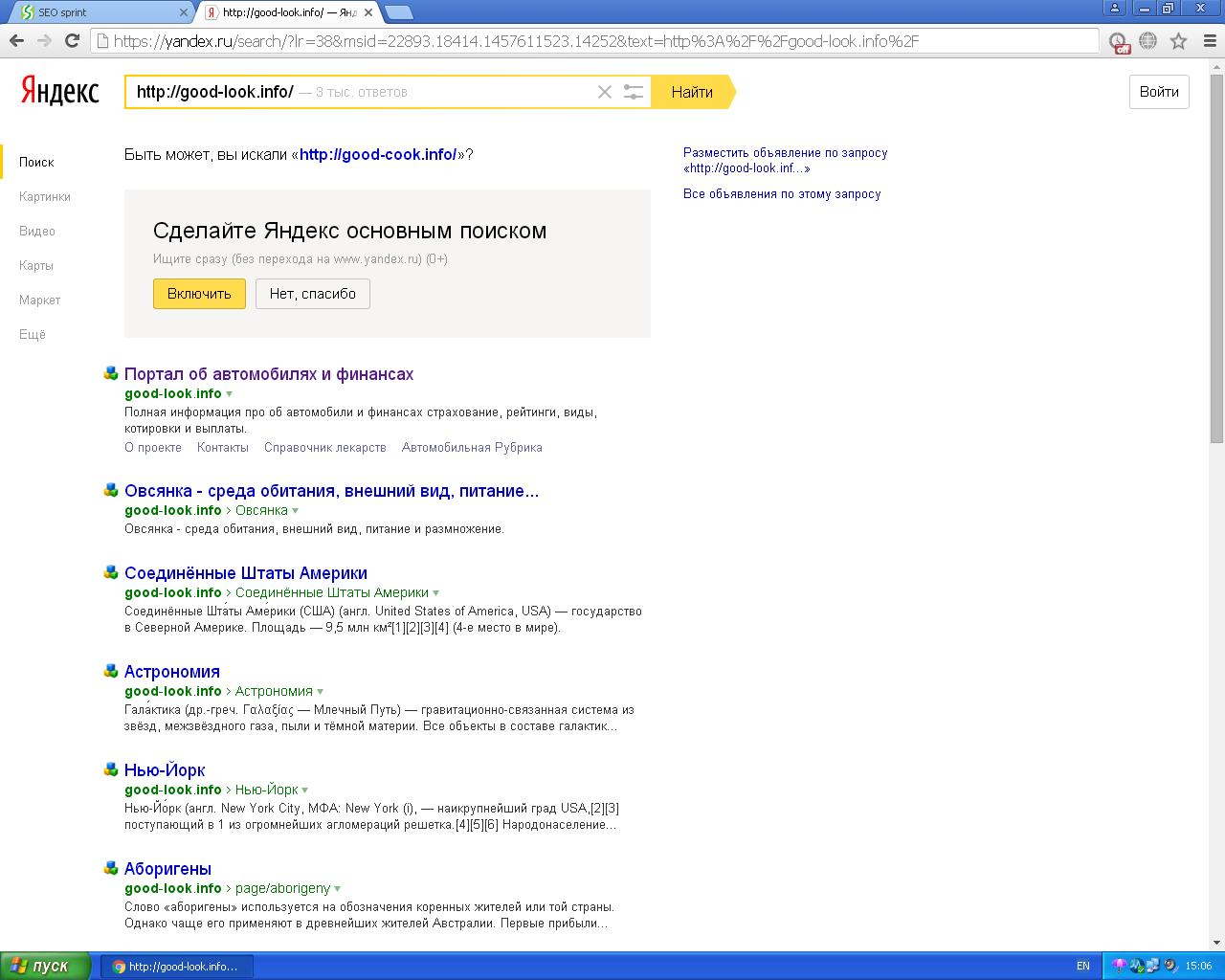This screenshot has height=980, width=1225.
Task: Open Аборигены result title
Action: [167, 869]
